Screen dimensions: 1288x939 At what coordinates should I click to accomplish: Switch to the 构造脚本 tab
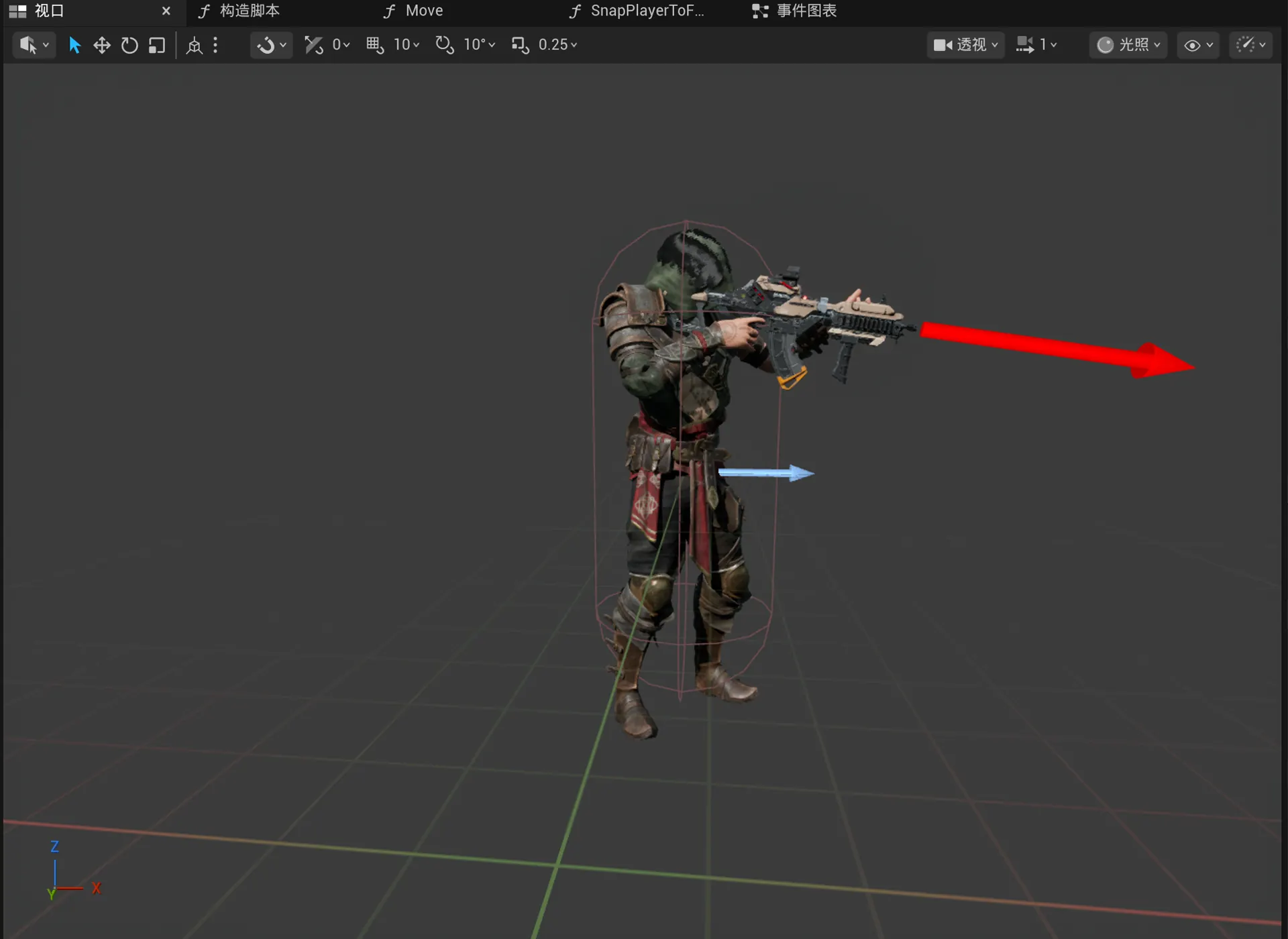coord(239,11)
